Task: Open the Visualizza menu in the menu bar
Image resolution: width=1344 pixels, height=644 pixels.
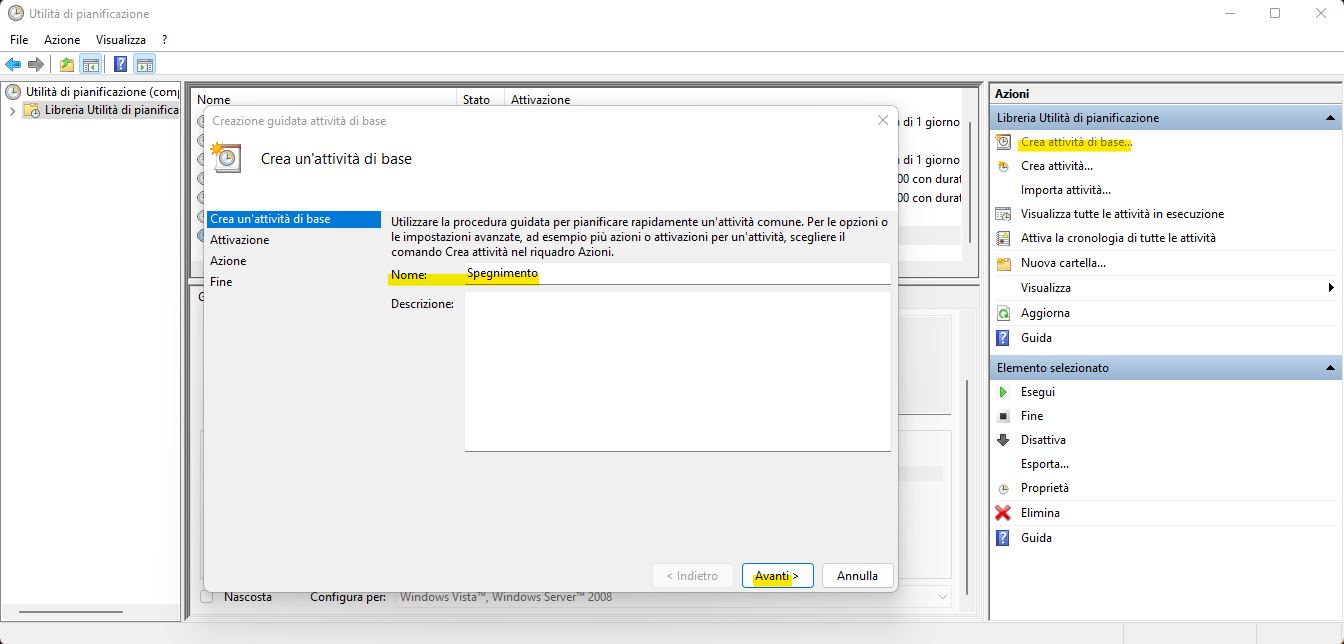Action: tap(120, 39)
